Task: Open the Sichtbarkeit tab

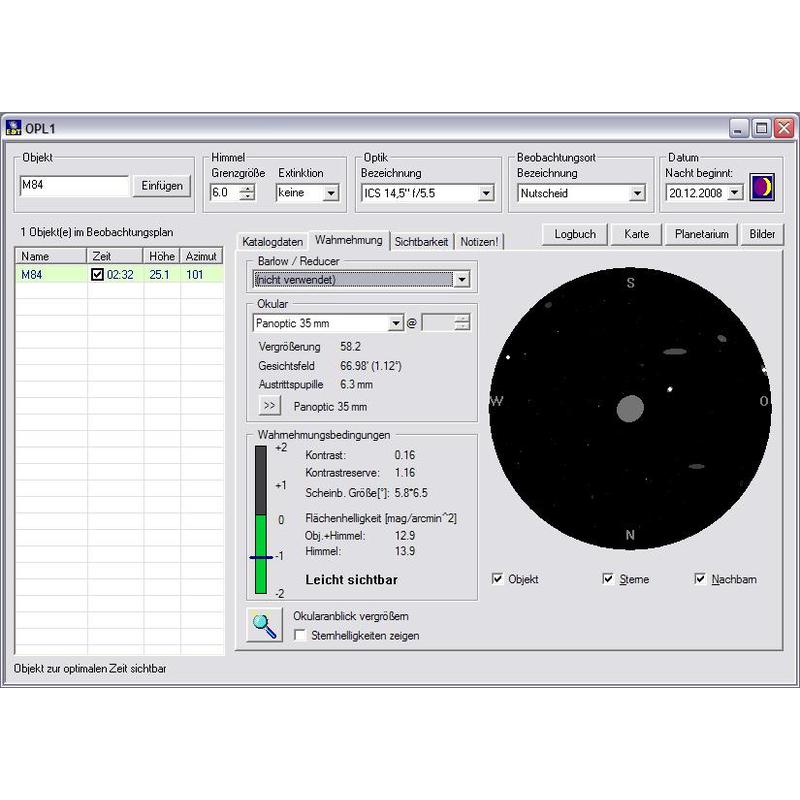Action: [421, 242]
